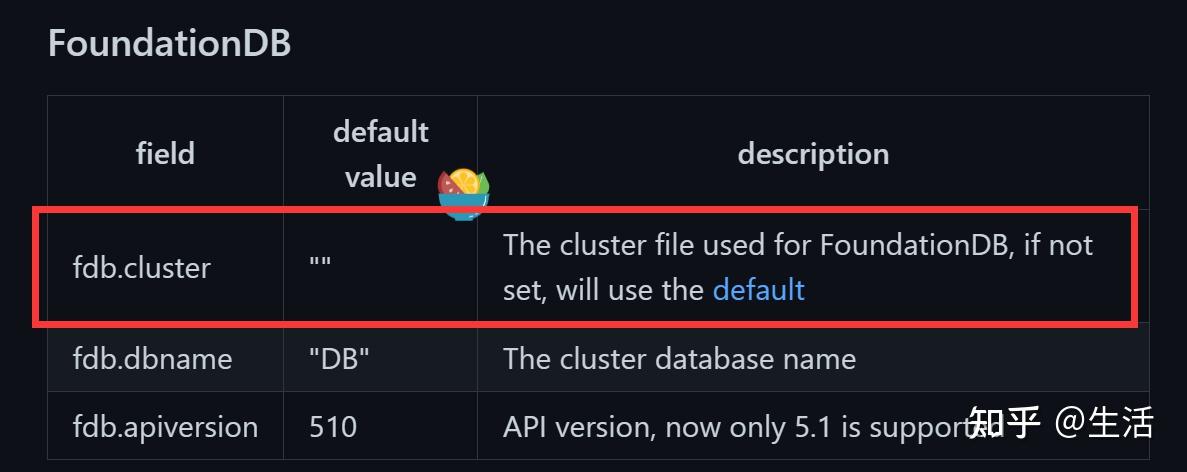Open the @生活 author handle

[x=1105, y=423]
